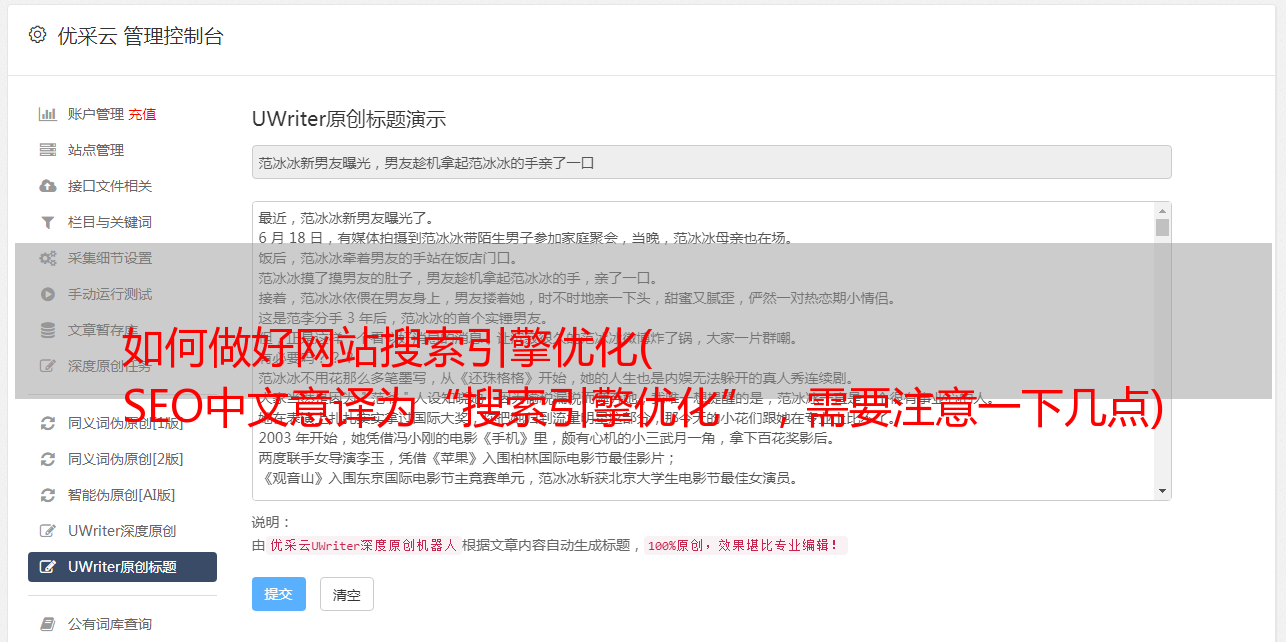Click the book icon for 公有词库查询
This screenshot has height=642, width=1286.
pos(47,624)
